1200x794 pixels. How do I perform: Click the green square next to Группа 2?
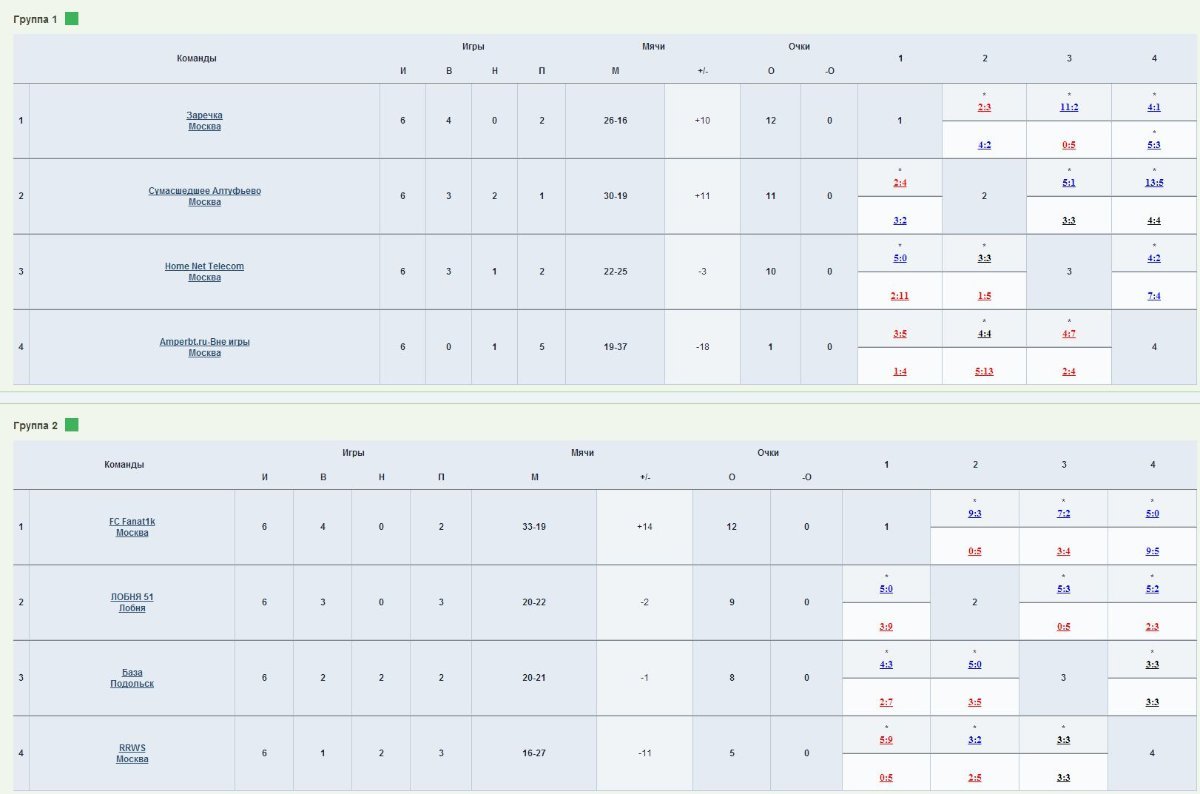click(72, 425)
